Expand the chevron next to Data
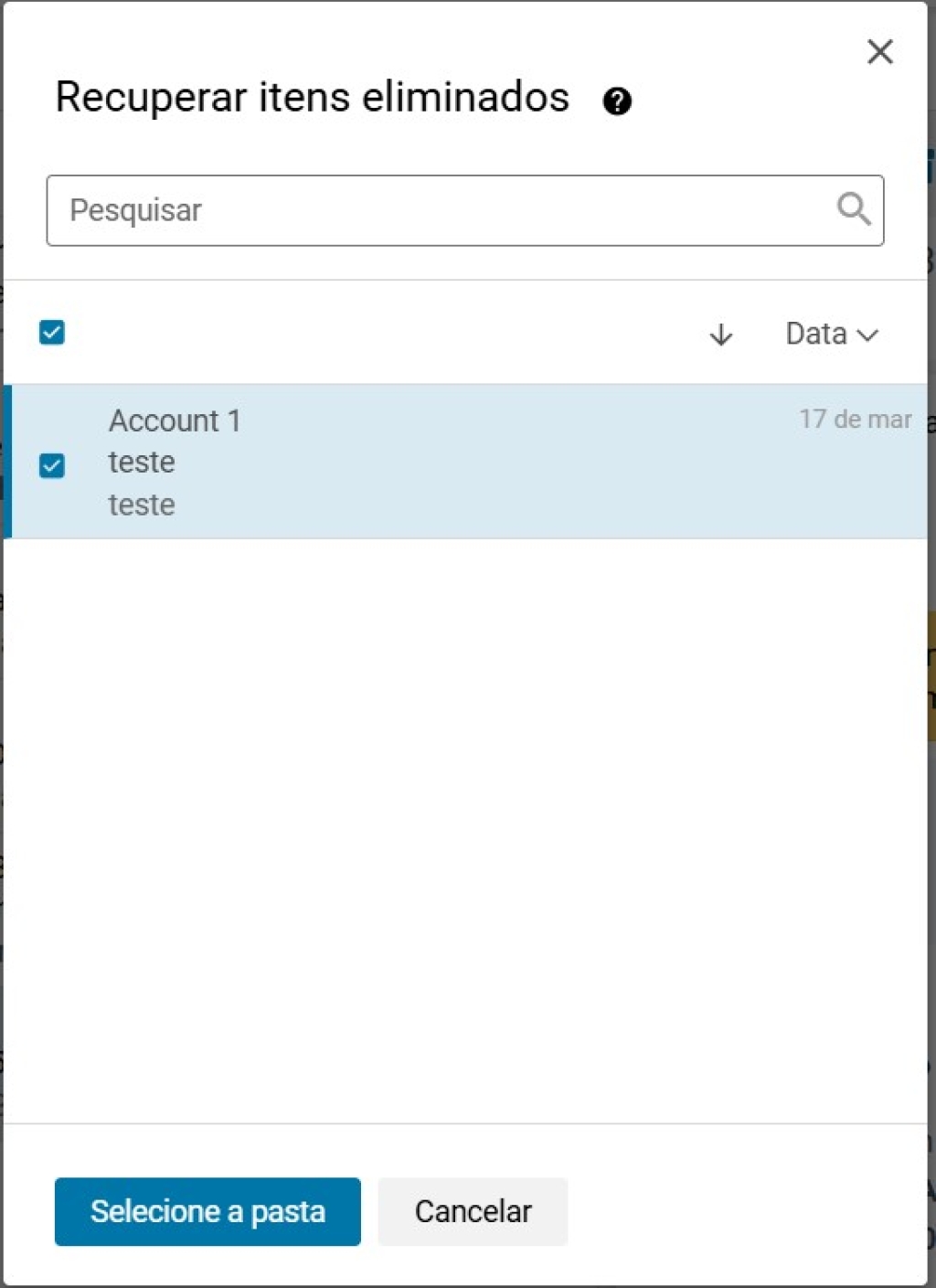This screenshot has height=1288, width=936. pyautogui.click(x=867, y=335)
